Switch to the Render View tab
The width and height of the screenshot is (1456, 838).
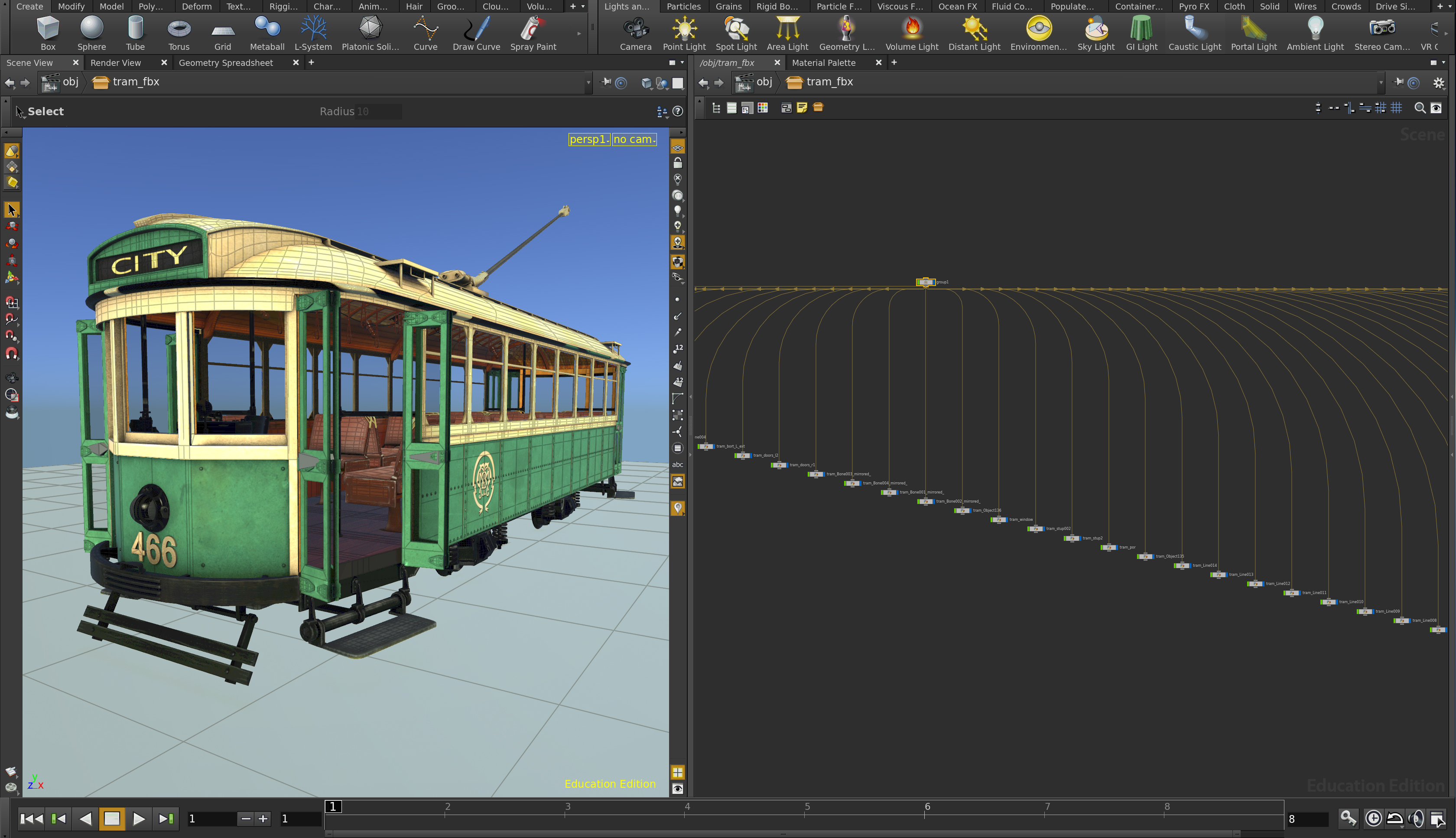click(x=116, y=63)
